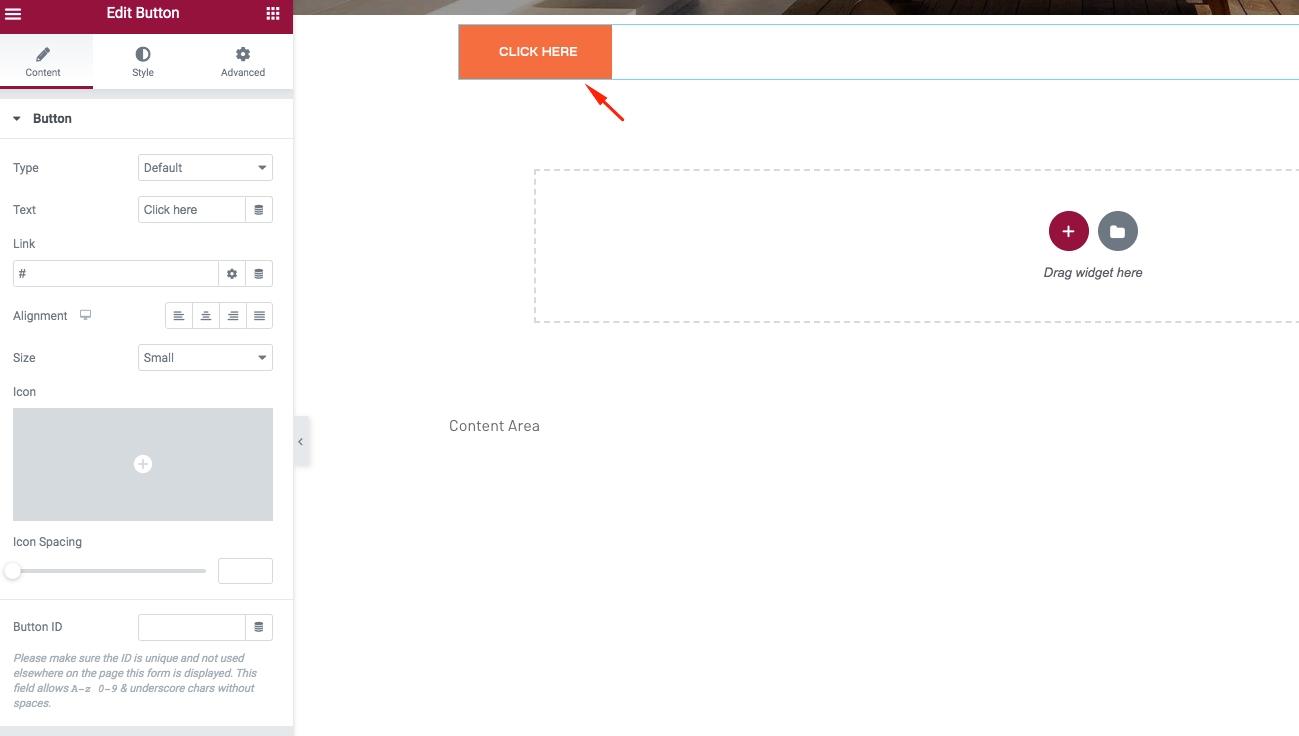Set alignment to left
The width and height of the screenshot is (1299, 736).
coord(179,316)
